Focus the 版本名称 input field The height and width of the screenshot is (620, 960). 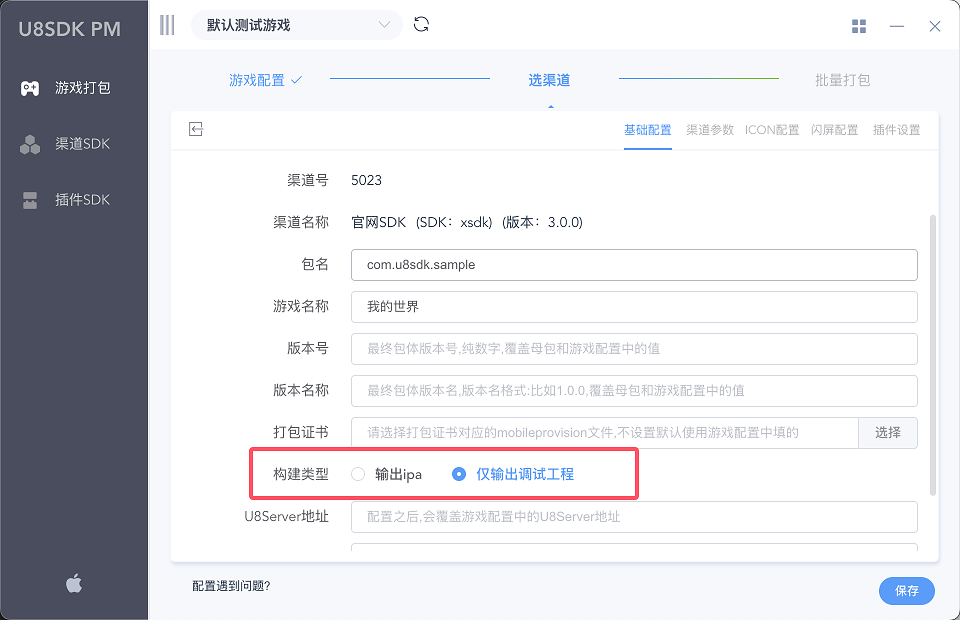pos(634,390)
